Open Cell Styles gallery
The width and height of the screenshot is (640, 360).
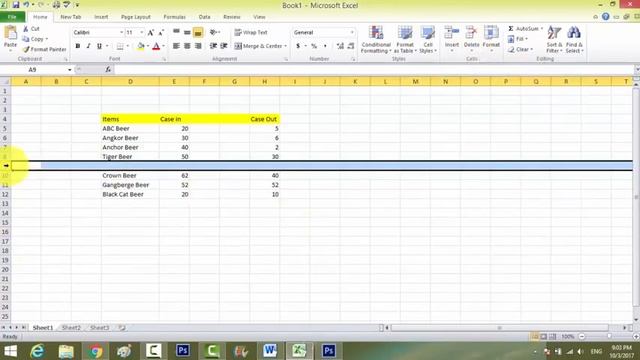[x=428, y=39]
